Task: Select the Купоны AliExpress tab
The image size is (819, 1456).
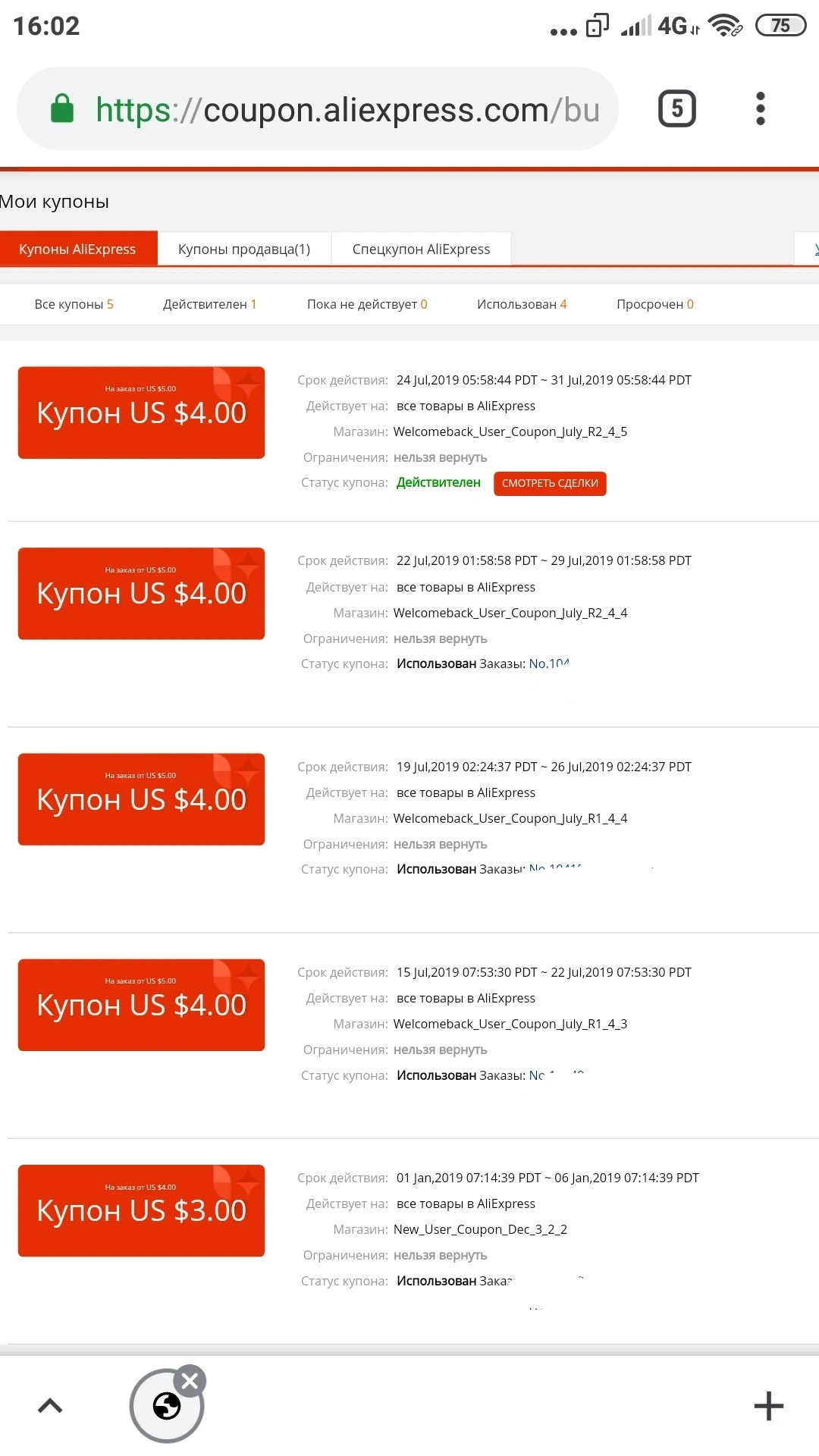Action: [x=77, y=249]
